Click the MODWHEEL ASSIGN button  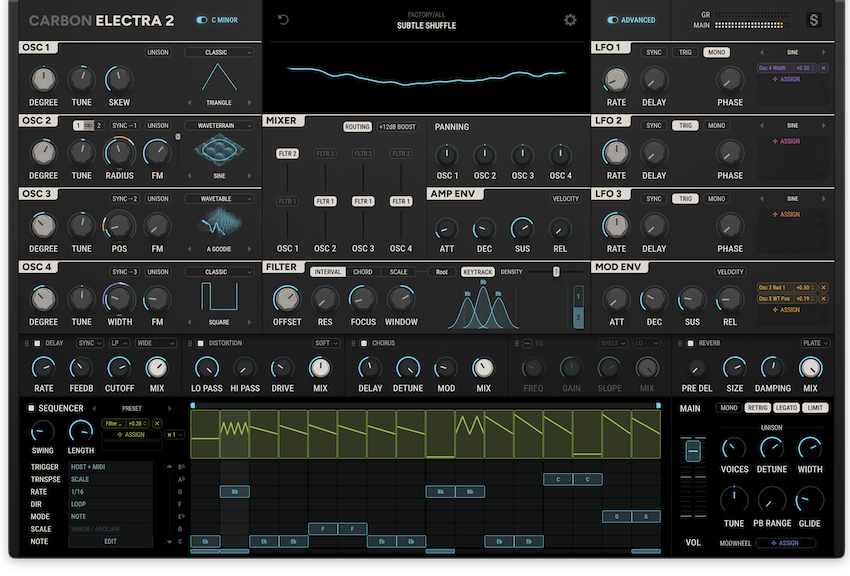[x=785, y=543]
